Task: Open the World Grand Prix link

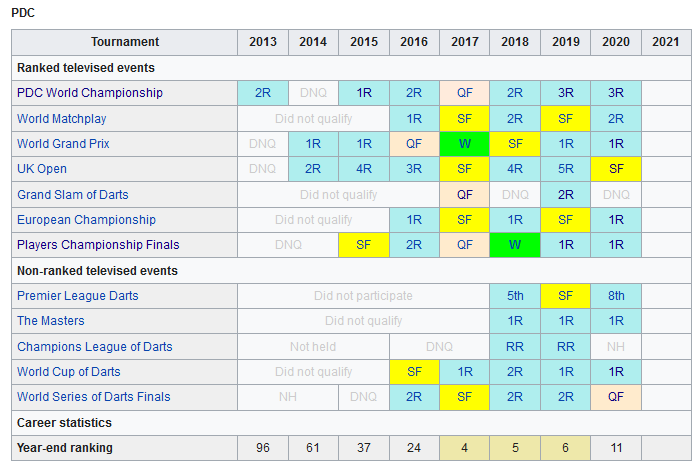Action: pyautogui.click(x=63, y=144)
